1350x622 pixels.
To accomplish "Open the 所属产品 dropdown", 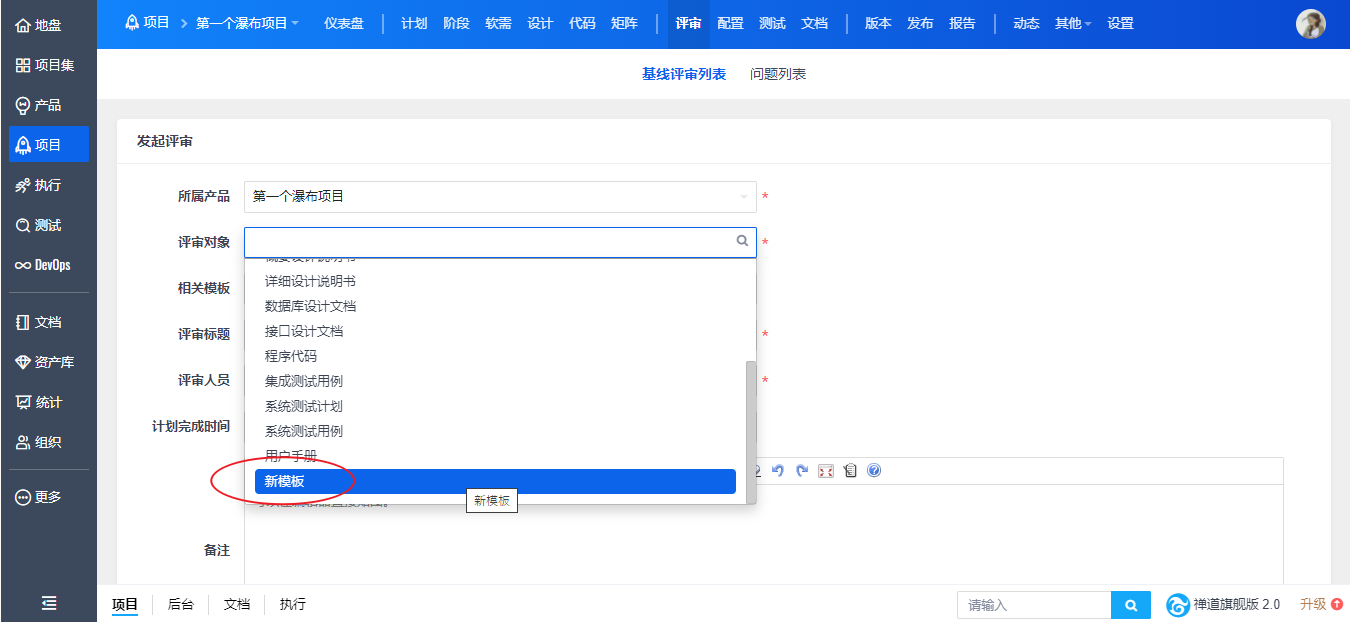I will point(500,196).
